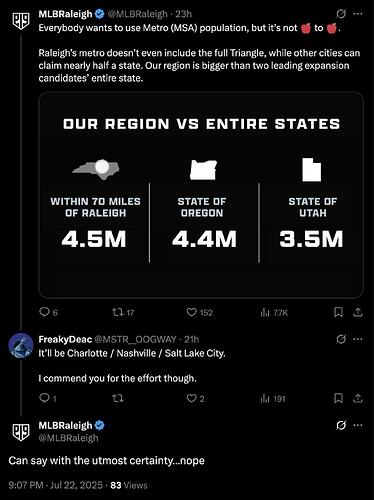The width and height of the screenshot is (374, 500).
Task: Open the FreakyDeac profile avatar
Action: click(x=21, y=345)
